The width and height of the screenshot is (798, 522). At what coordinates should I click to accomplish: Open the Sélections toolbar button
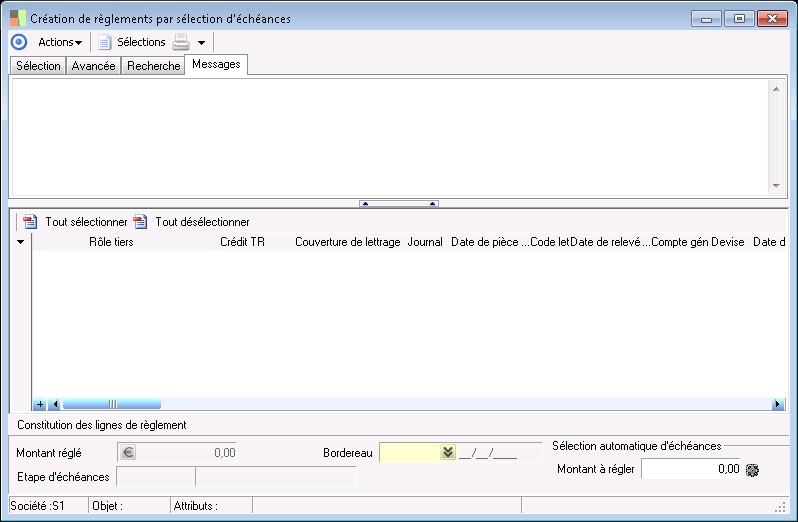[141, 42]
